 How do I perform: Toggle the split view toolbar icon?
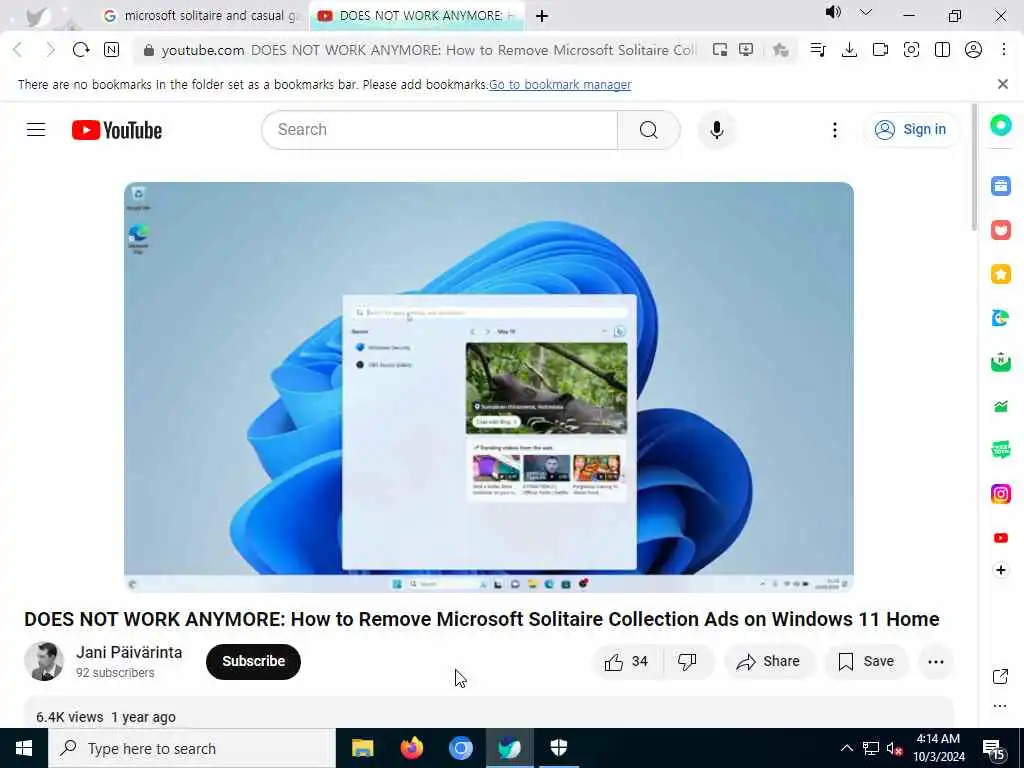(942, 50)
